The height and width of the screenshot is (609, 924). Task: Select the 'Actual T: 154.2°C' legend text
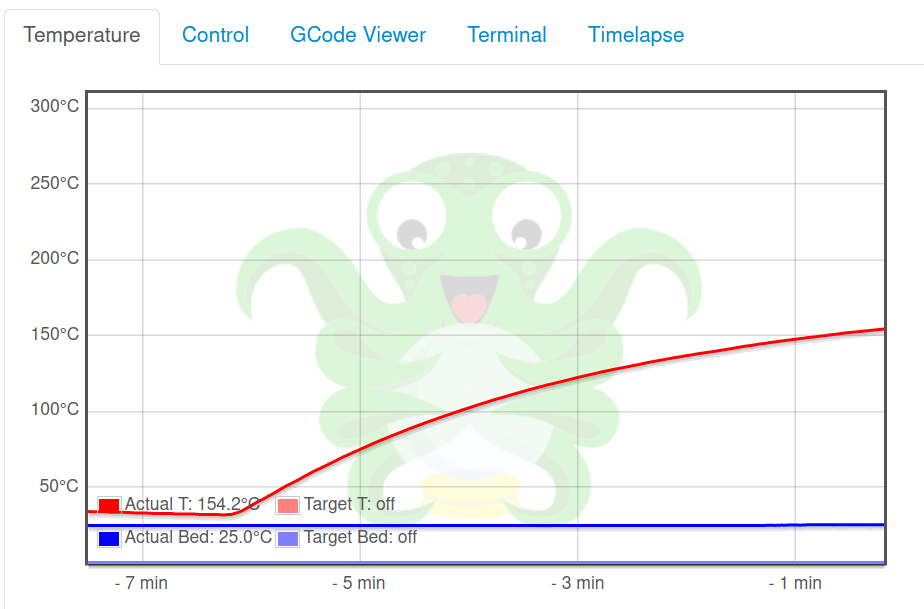[192, 505]
